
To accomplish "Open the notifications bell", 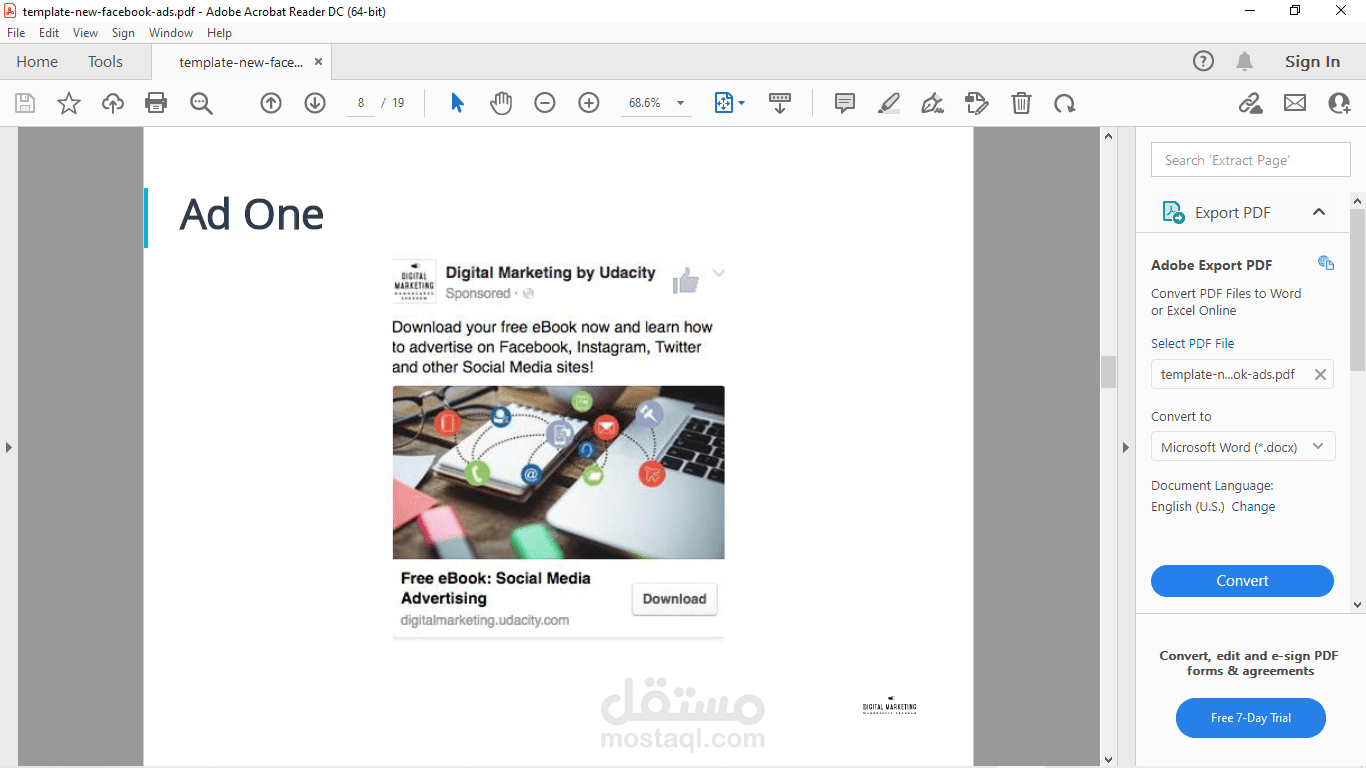I will (1245, 62).
